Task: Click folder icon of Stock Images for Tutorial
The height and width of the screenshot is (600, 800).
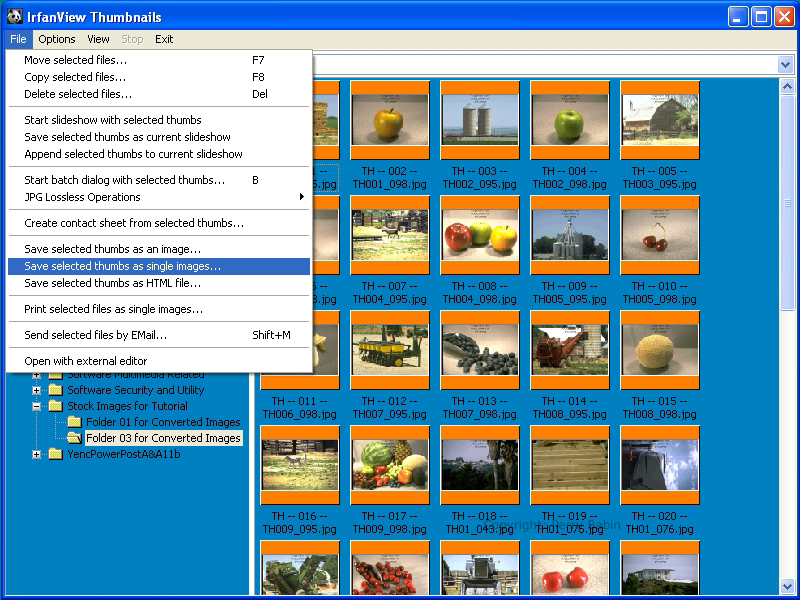Action: click(x=56, y=406)
